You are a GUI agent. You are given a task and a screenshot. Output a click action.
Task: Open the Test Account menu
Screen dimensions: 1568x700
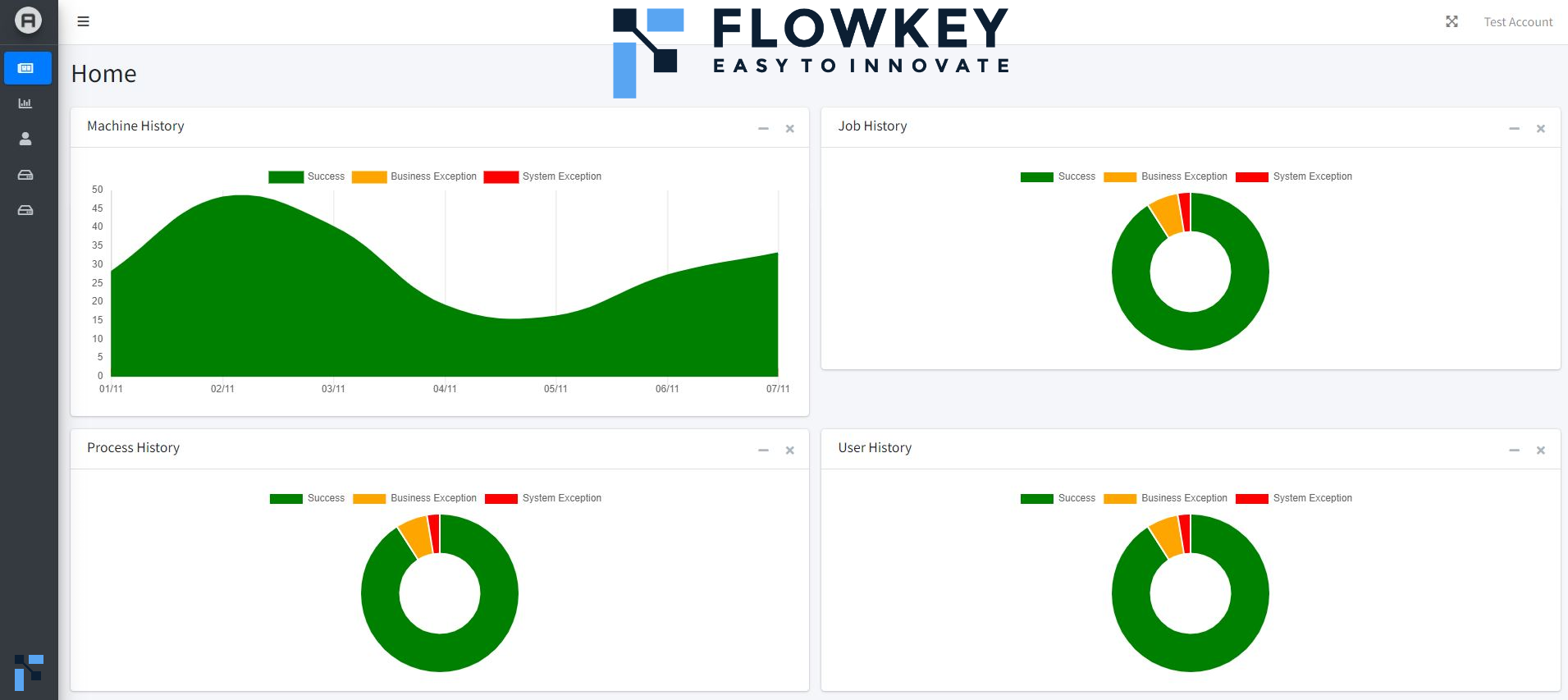click(1518, 22)
